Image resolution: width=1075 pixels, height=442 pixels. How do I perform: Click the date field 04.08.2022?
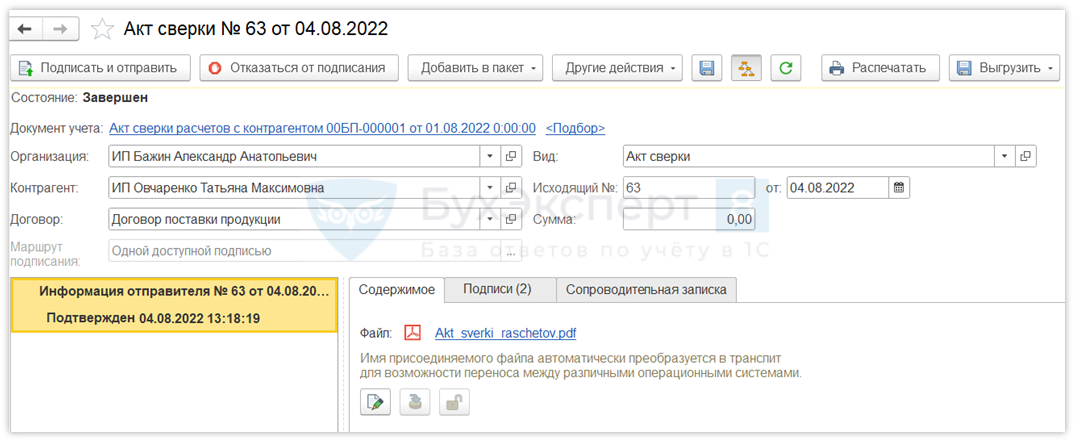(838, 188)
